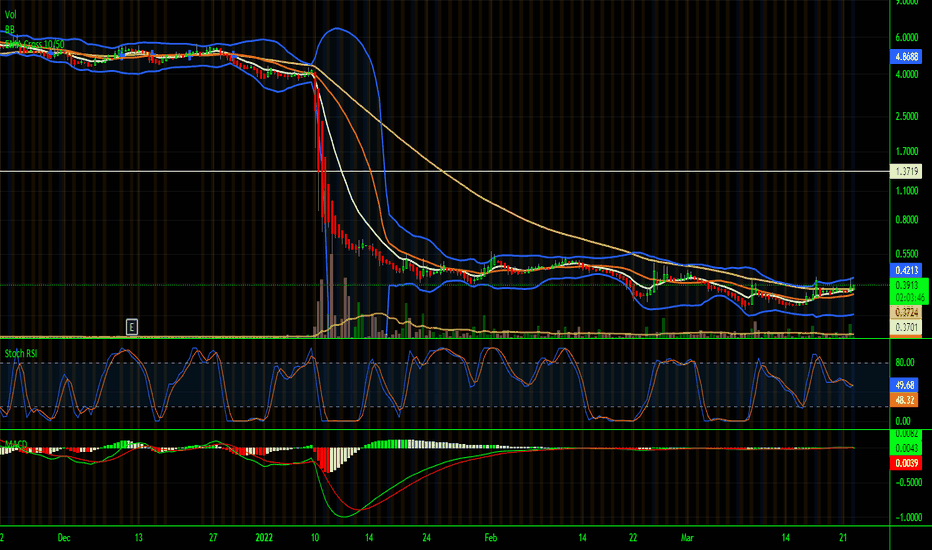The image size is (932, 550).
Task: Click the blue 0.4213 Bollinger value label
Action: [x=906, y=271]
